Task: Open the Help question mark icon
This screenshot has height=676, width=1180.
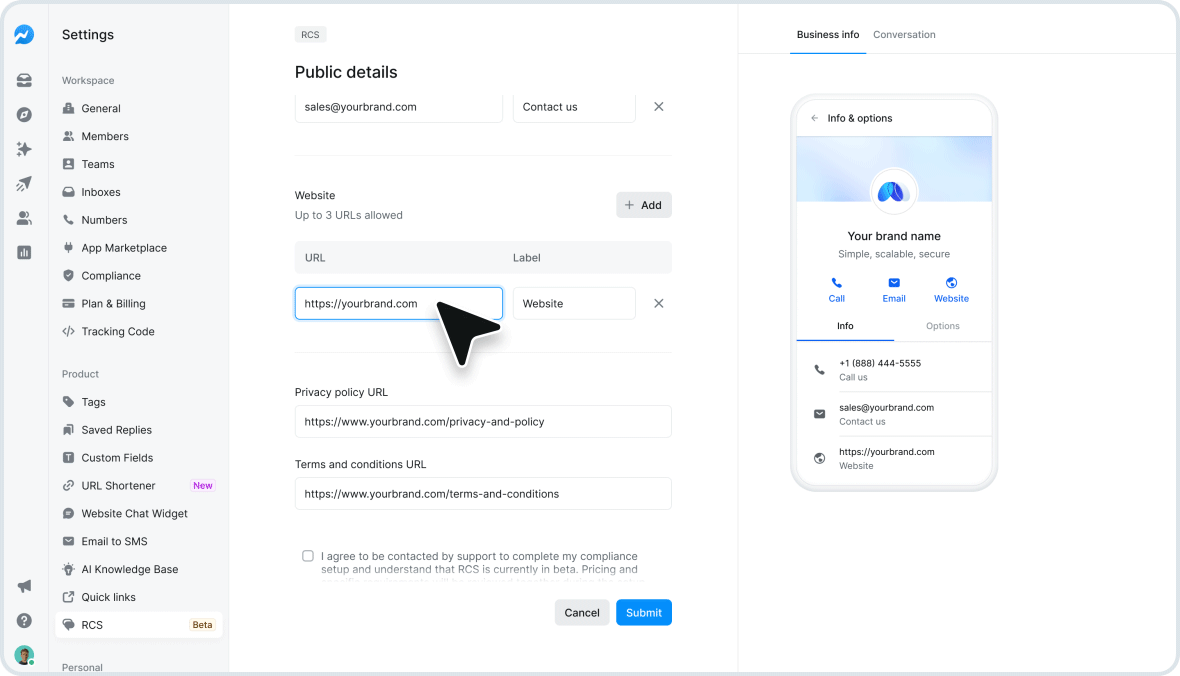Action: 24,620
